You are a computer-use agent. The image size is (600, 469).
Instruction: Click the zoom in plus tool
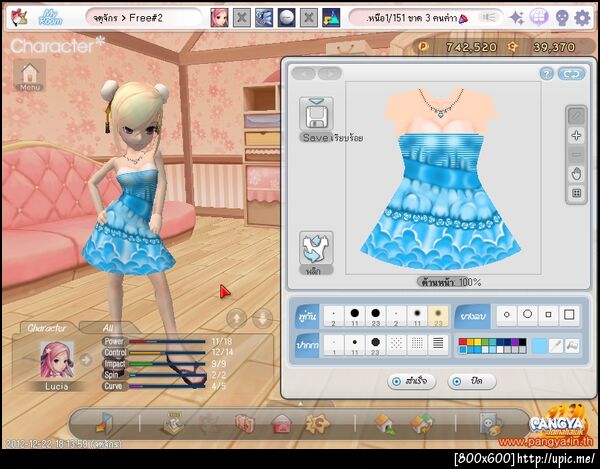coord(576,135)
